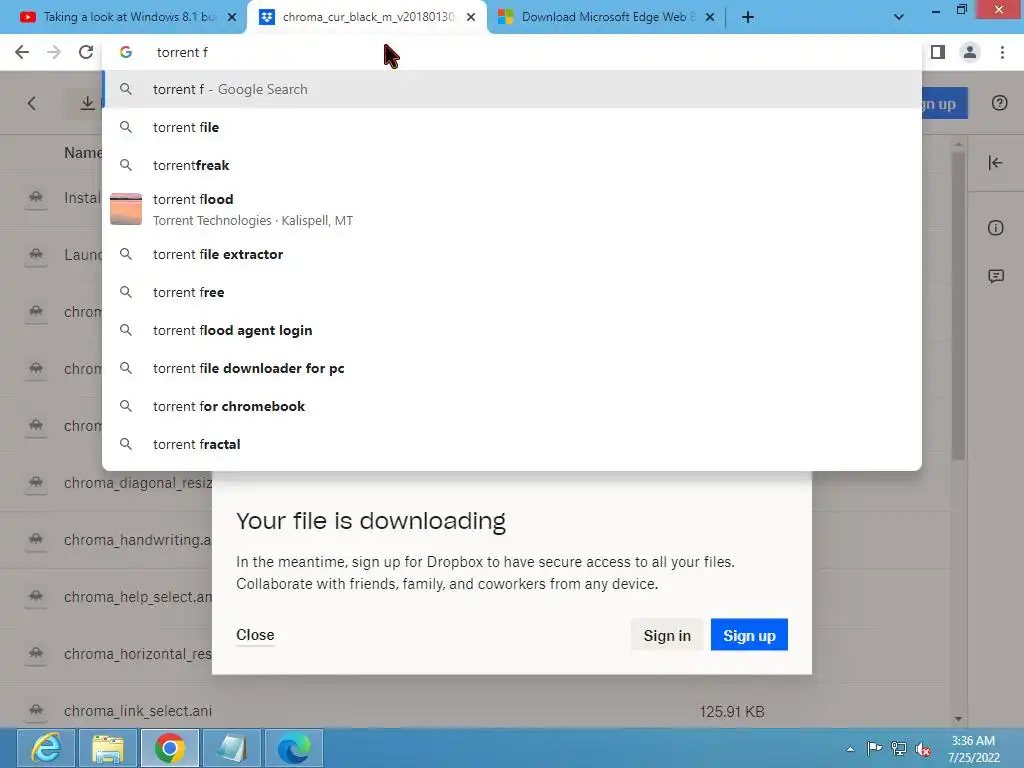Click the muted volume tray icon
This screenshot has width=1024, height=768.
[x=923, y=749]
